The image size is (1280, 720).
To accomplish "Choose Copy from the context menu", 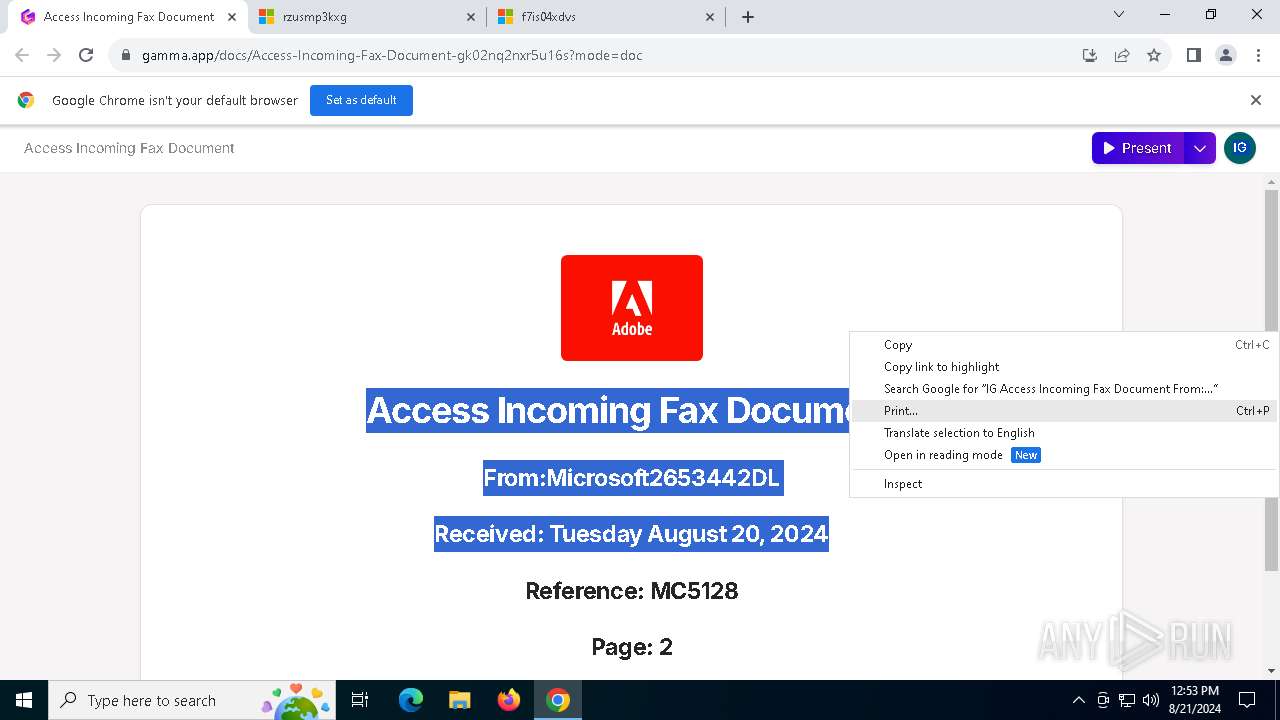I will [1064, 345].
